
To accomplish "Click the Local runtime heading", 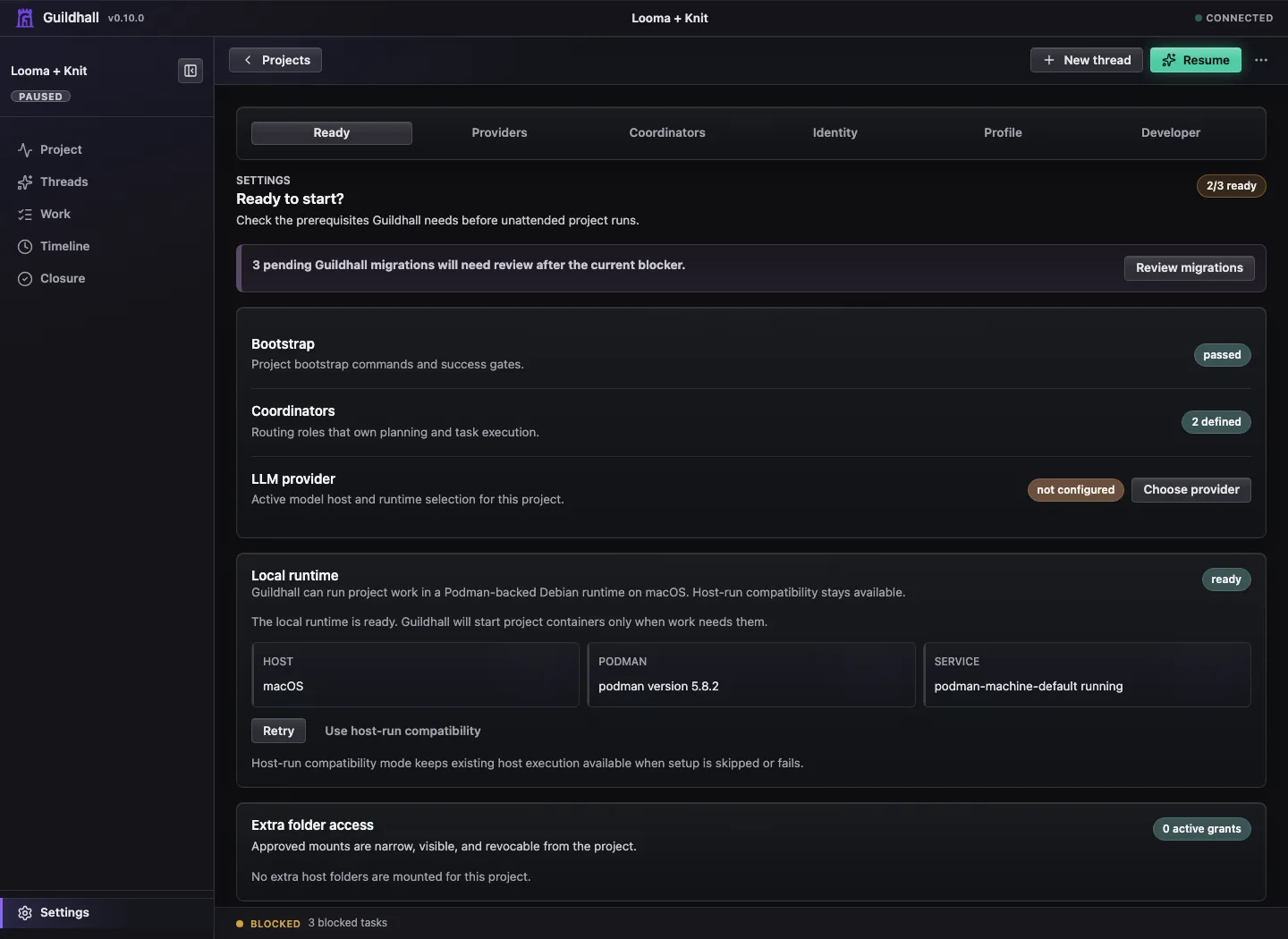I will (295, 576).
